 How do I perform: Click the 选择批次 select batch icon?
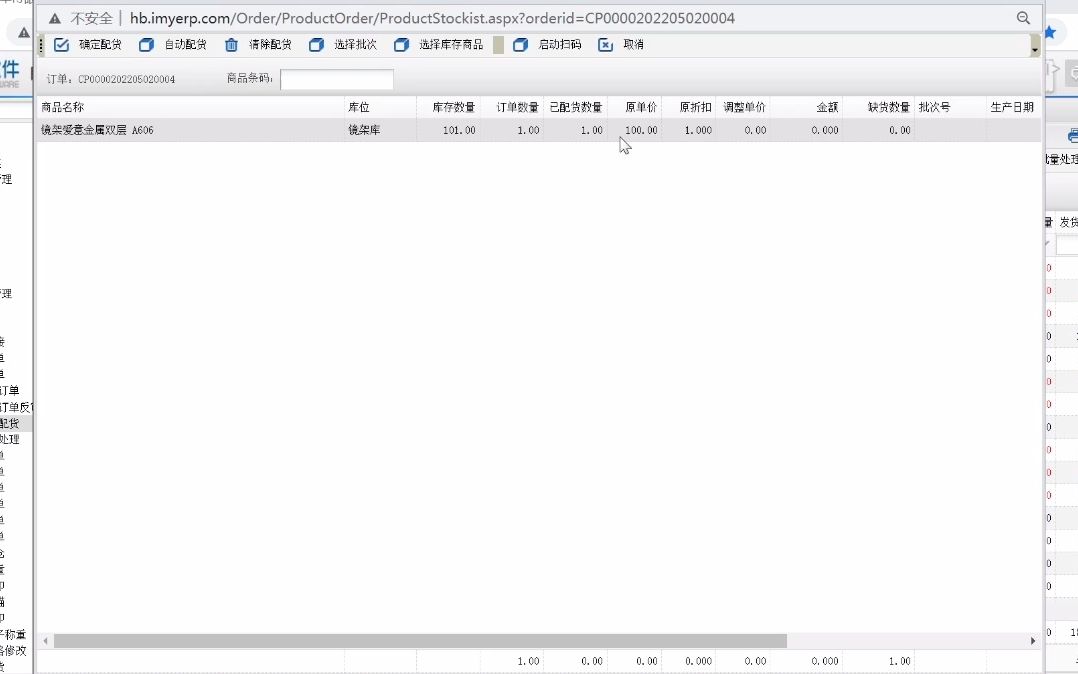[316, 44]
